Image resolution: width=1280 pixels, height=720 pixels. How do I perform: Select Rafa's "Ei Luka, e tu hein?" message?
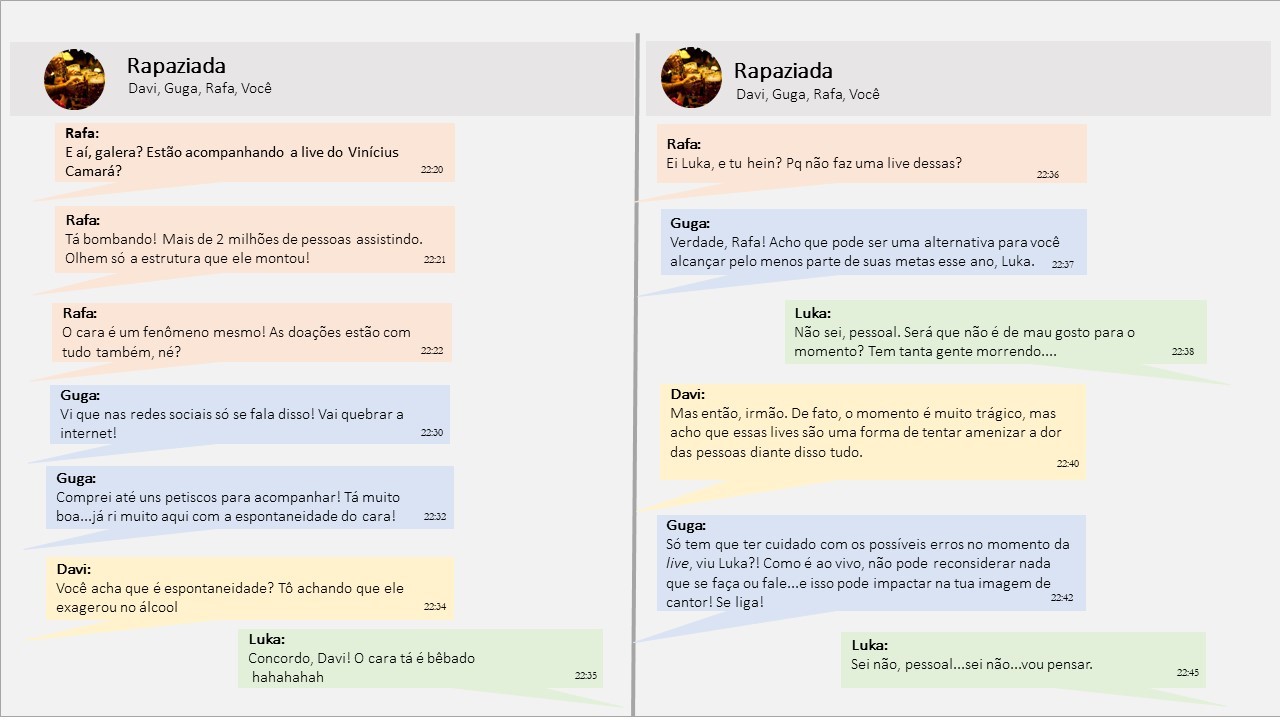click(870, 153)
